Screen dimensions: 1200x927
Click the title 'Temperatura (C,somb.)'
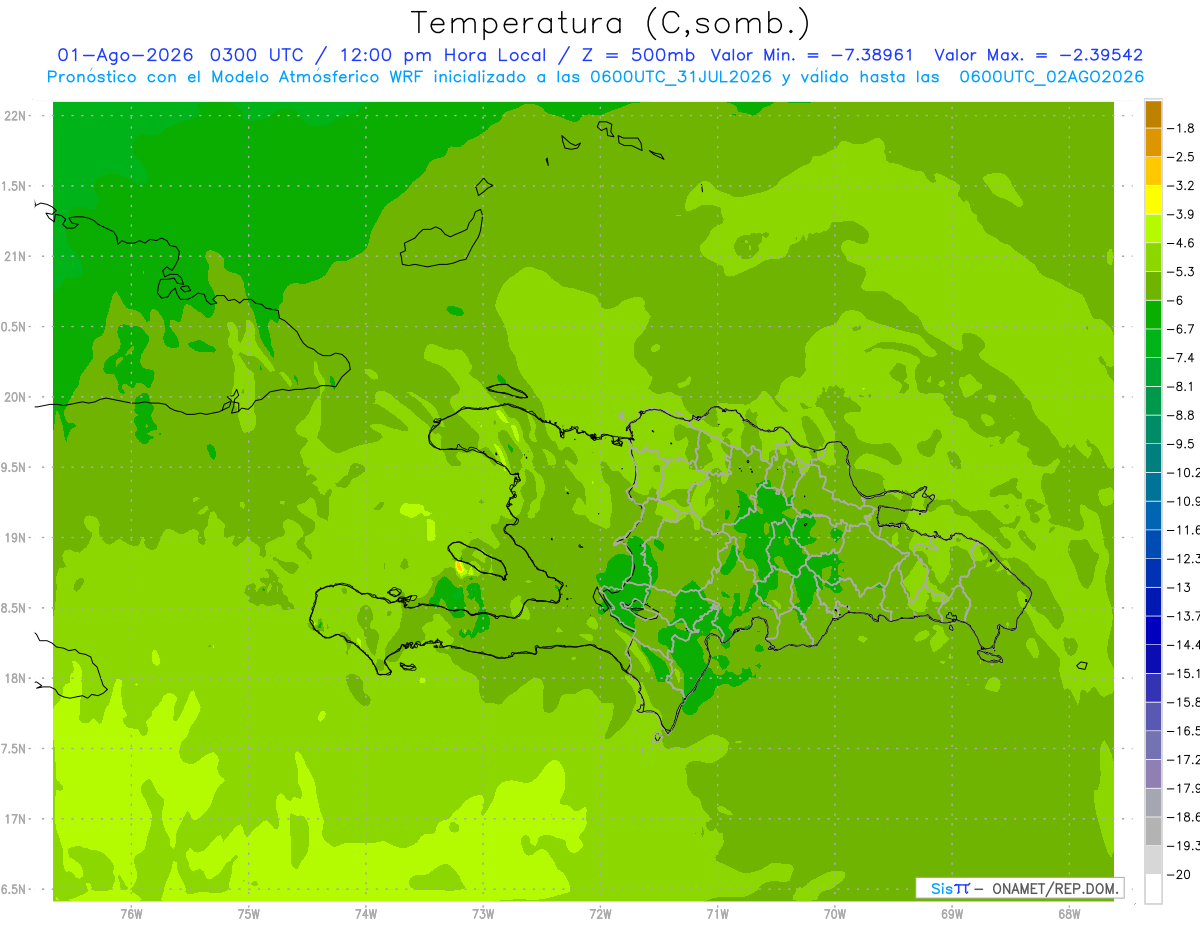click(610, 23)
